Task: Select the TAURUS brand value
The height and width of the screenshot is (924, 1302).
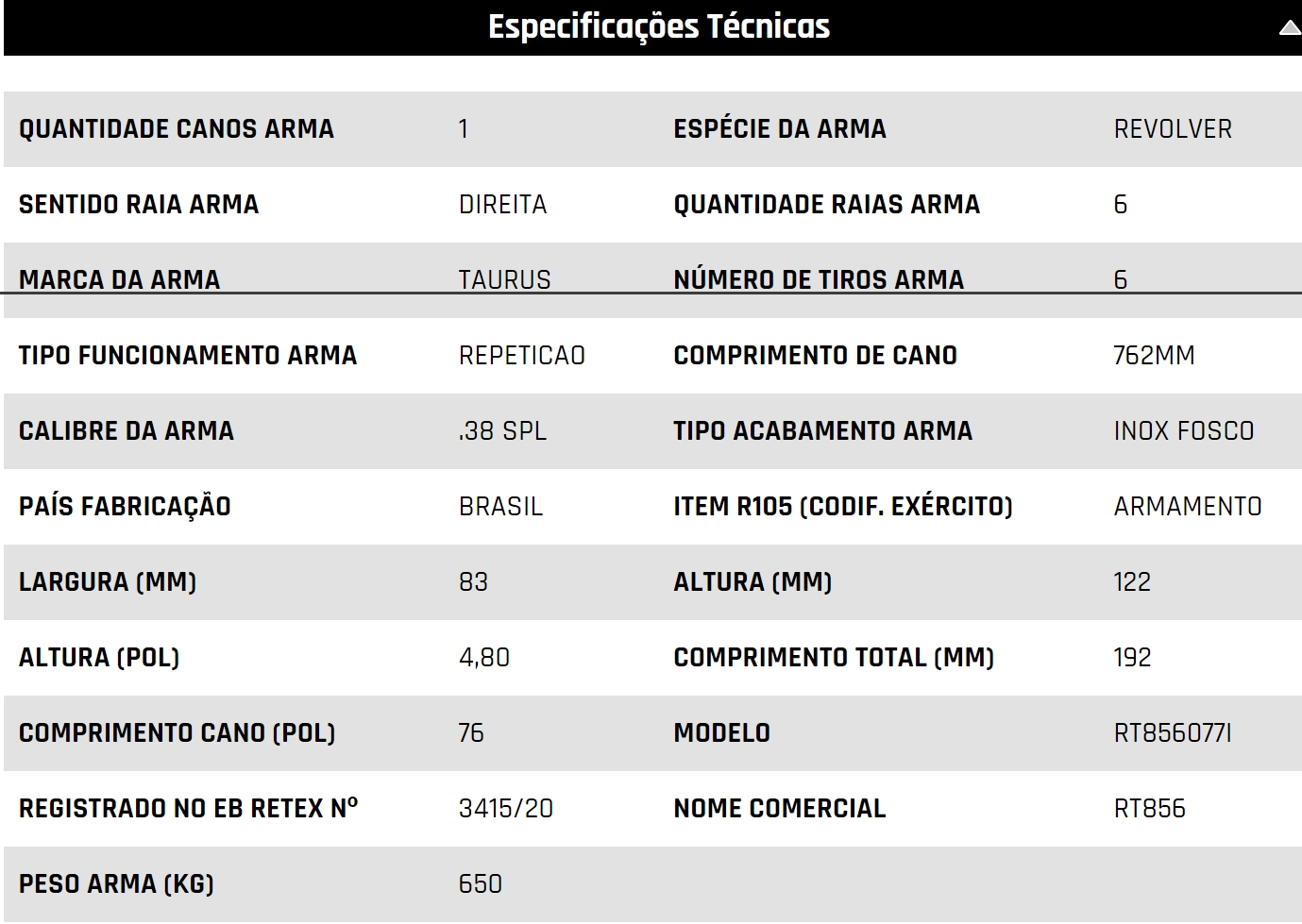Action: (x=504, y=280)
